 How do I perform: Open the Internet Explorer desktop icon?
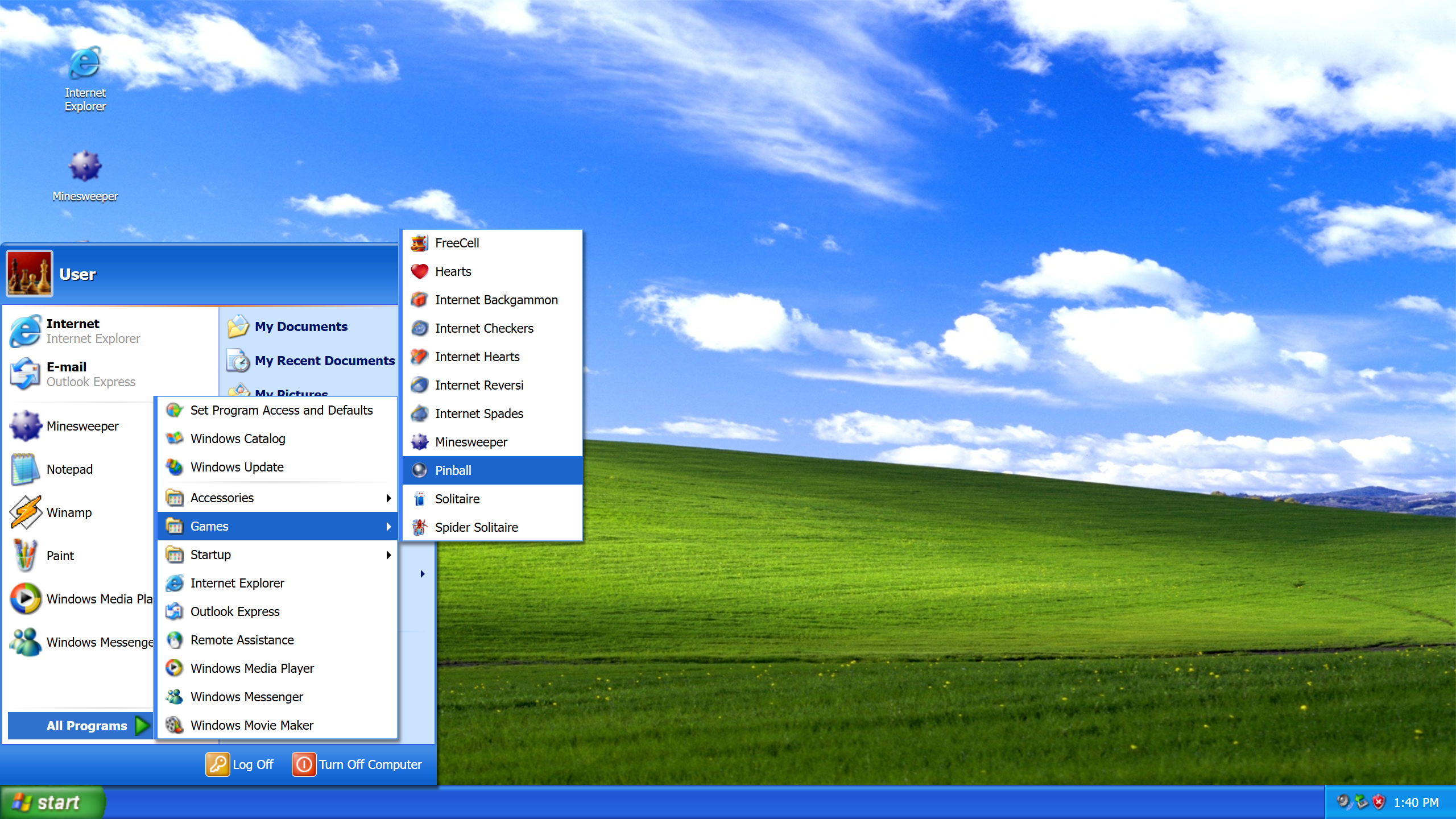85,80
